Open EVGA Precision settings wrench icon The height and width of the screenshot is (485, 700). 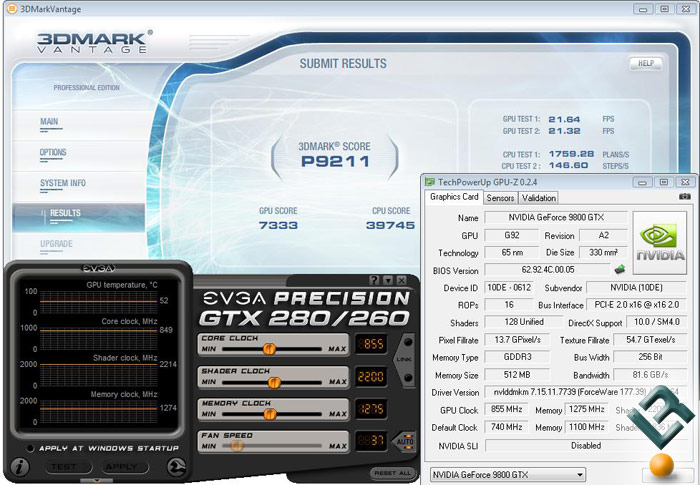click(176, 467)
